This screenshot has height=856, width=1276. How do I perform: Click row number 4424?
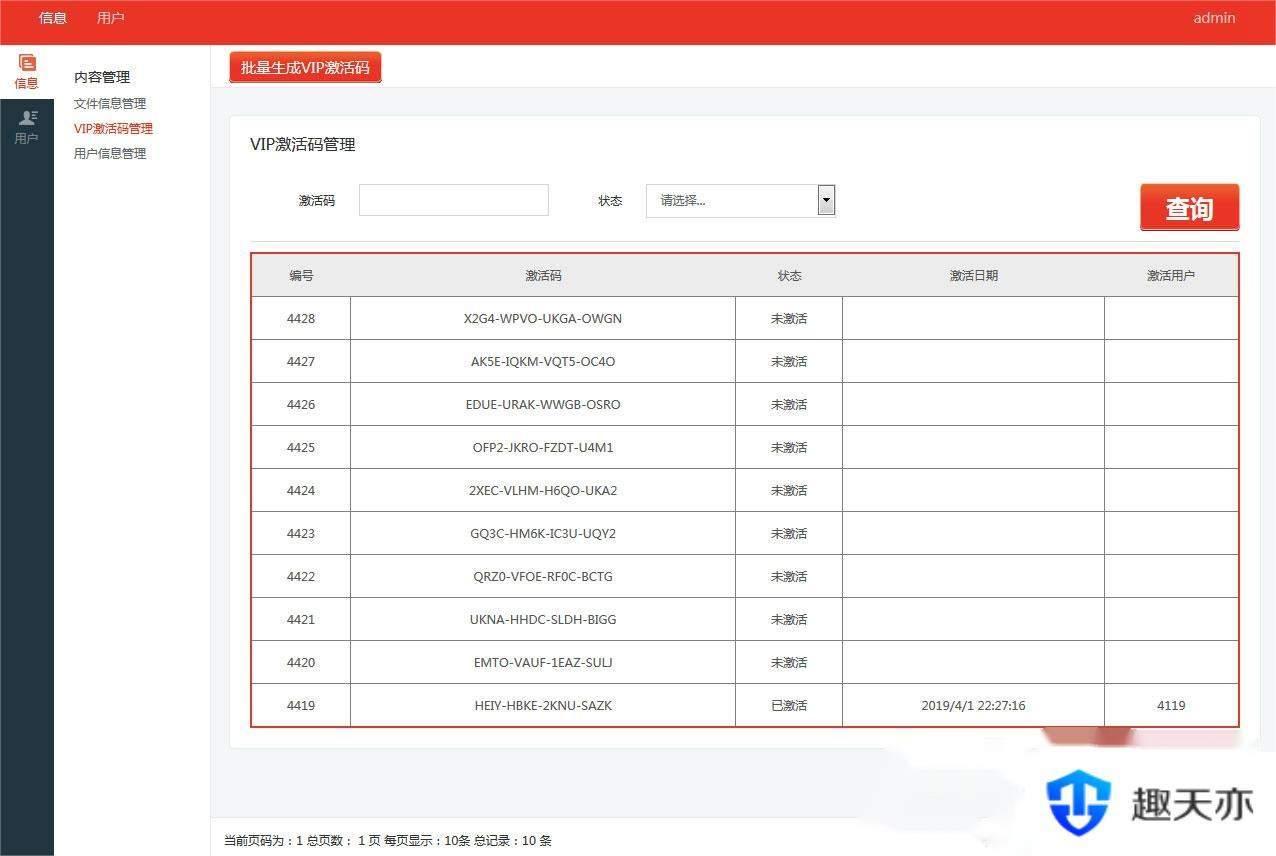(301, 490)
